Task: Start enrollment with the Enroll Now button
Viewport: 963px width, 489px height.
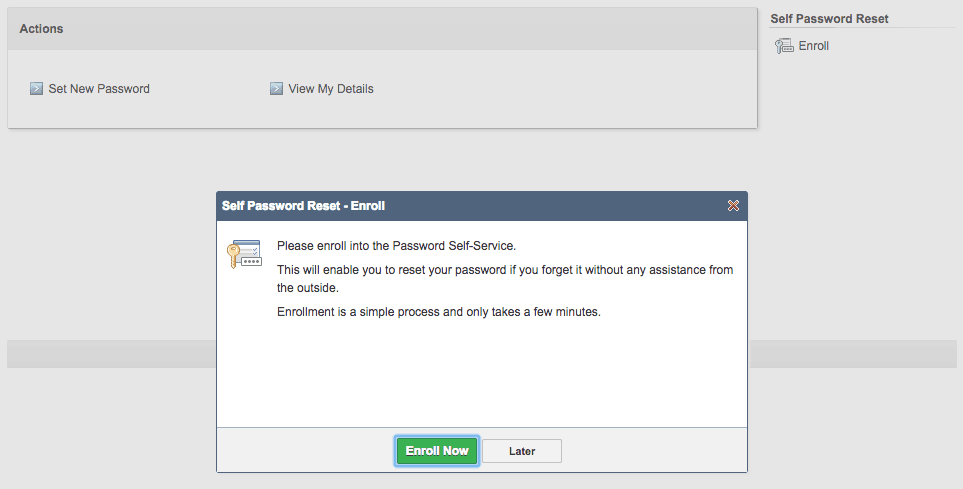Action: point(437,451)
